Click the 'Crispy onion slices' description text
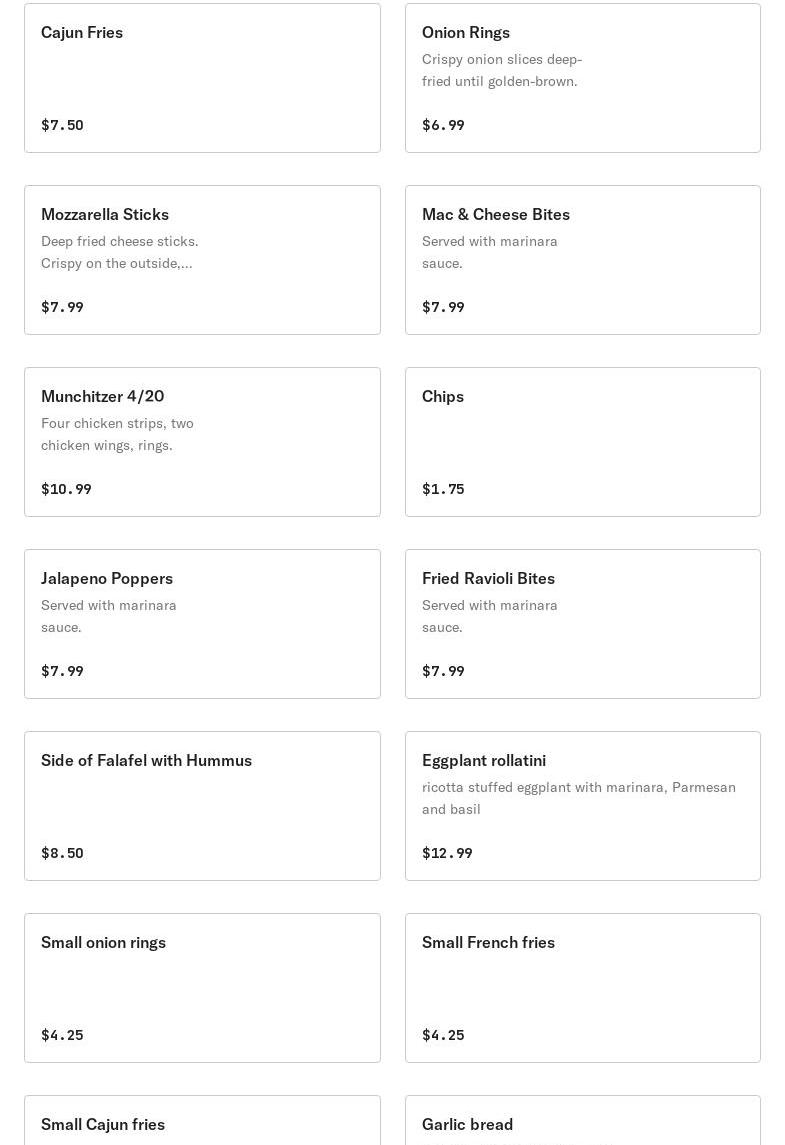Image resolution: width=785 pixels, height=1145 pixels. tap(501, 70)
